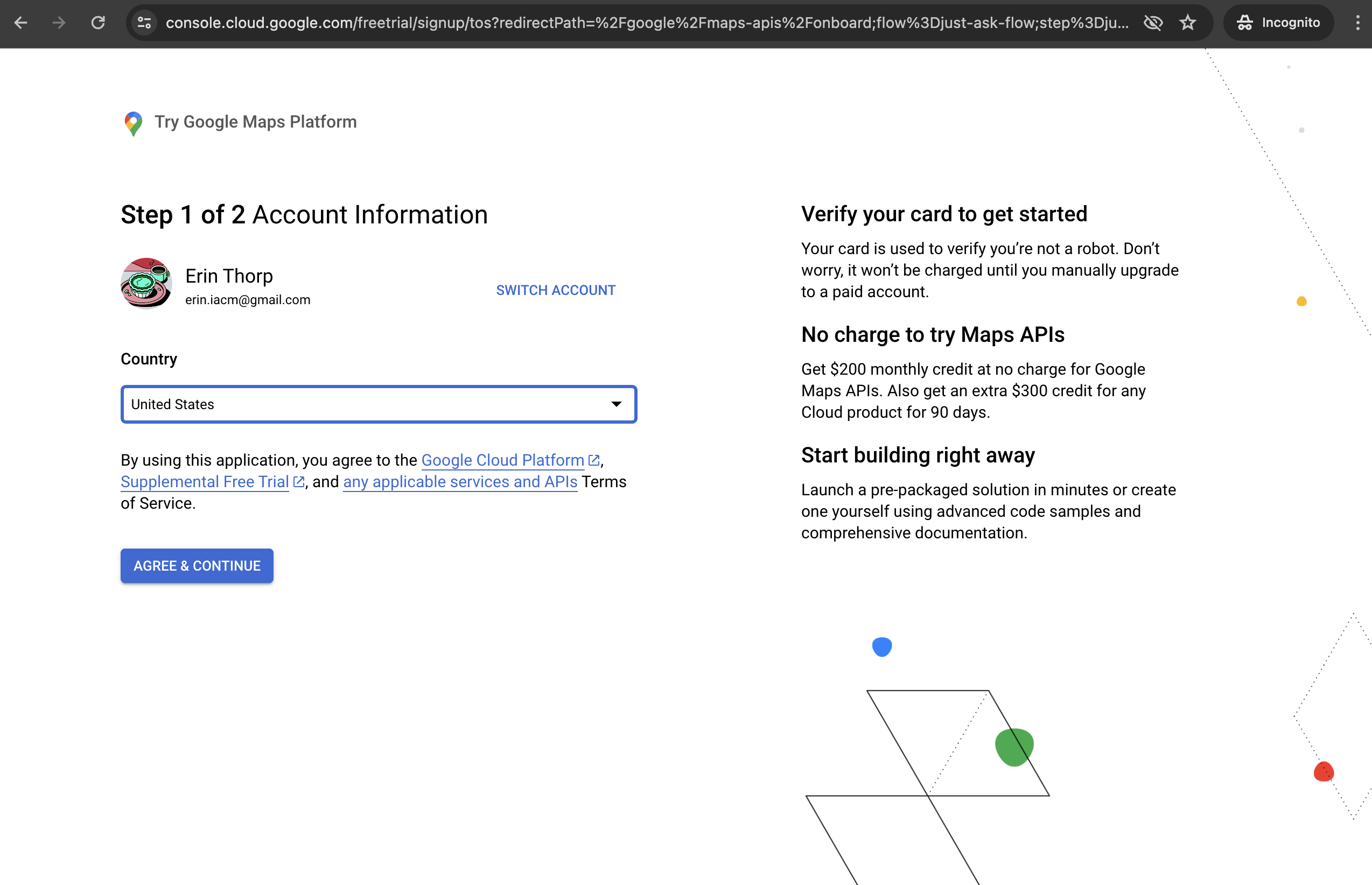This screenshot has width=1372, height=885.
Task: Click Erin Thorp's profile avatar
Action: (146, 283)
